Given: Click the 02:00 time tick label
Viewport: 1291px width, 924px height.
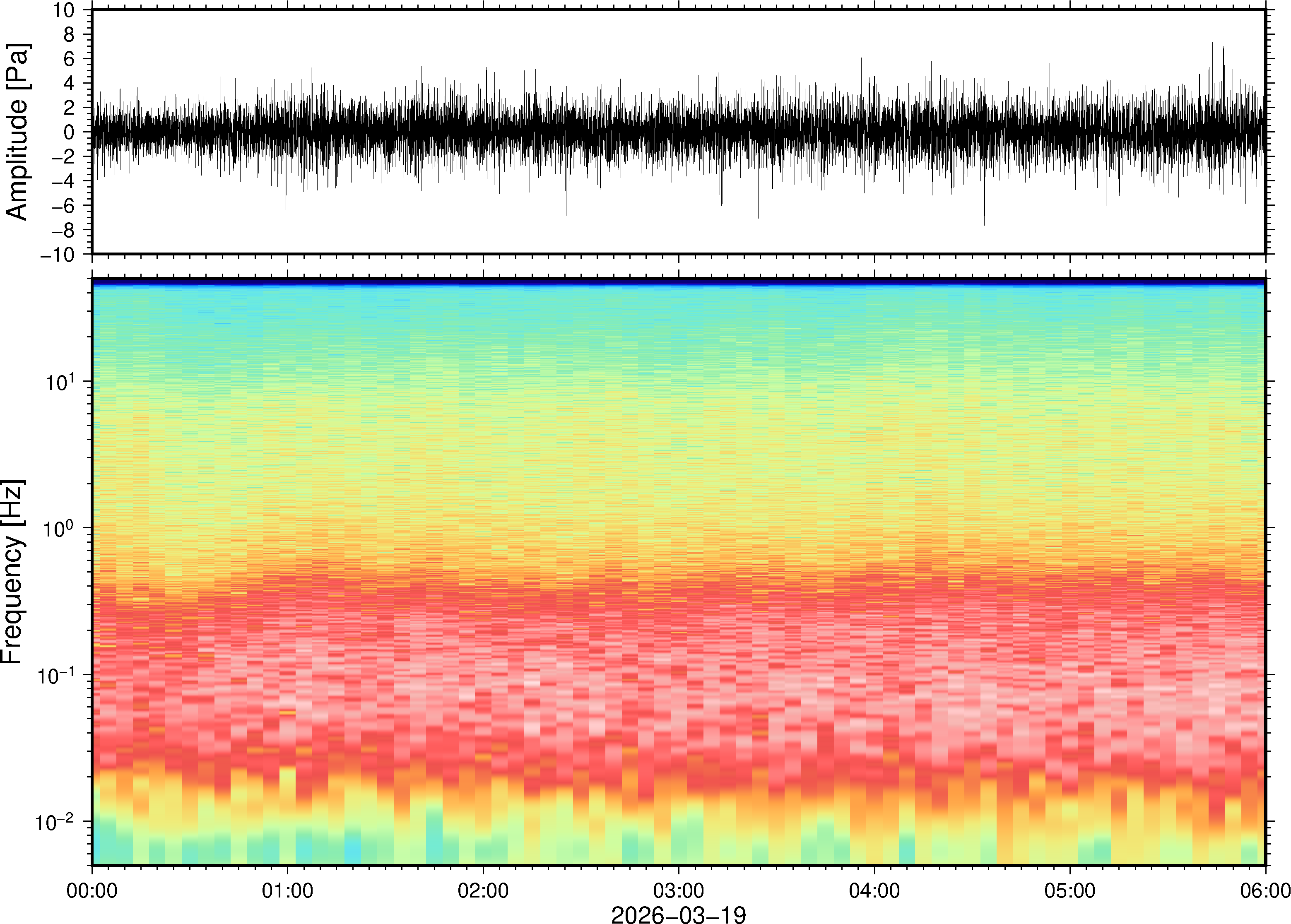Looking at the screenshot, I should pyautogui.click(x=483, y=890).
